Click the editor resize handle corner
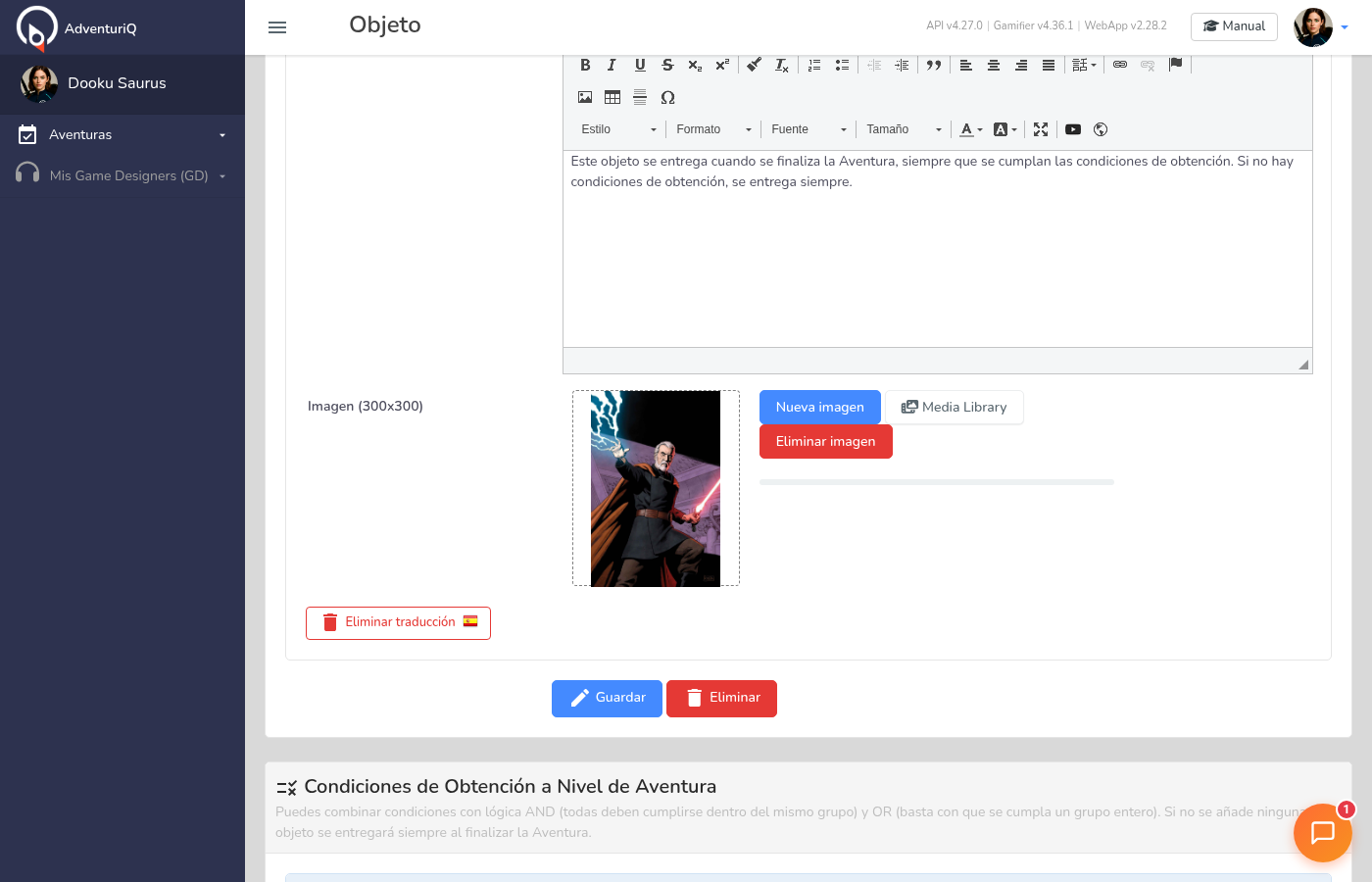1372x882 pixels. tap(1303, 365)
